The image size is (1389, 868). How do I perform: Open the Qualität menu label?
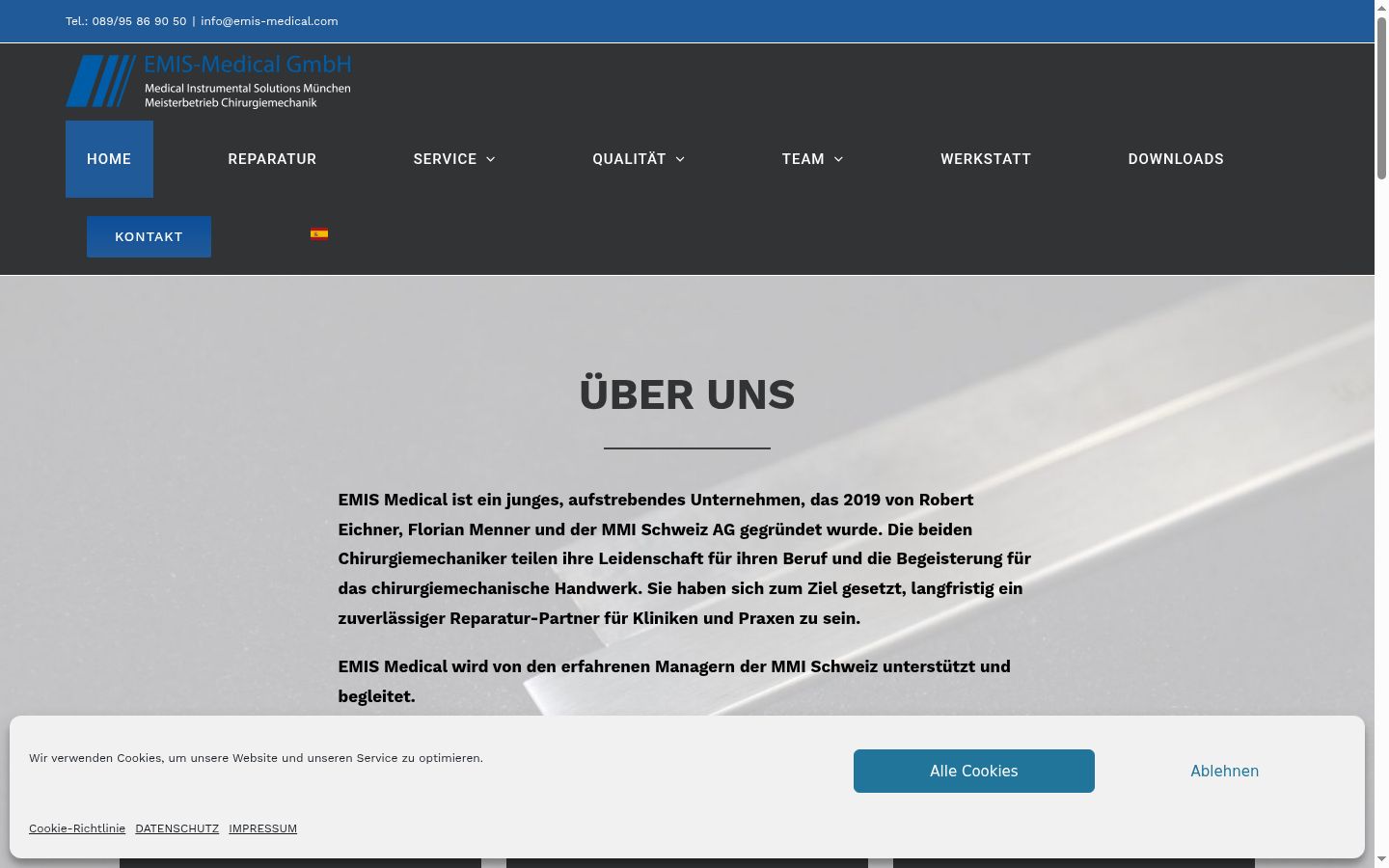point(629,159)
